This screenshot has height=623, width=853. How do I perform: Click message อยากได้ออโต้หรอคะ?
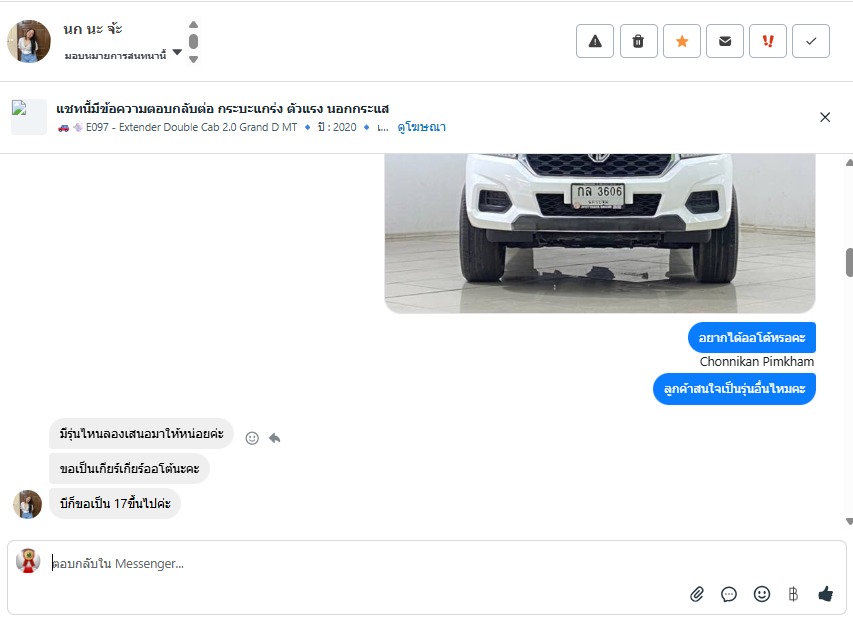752,337
